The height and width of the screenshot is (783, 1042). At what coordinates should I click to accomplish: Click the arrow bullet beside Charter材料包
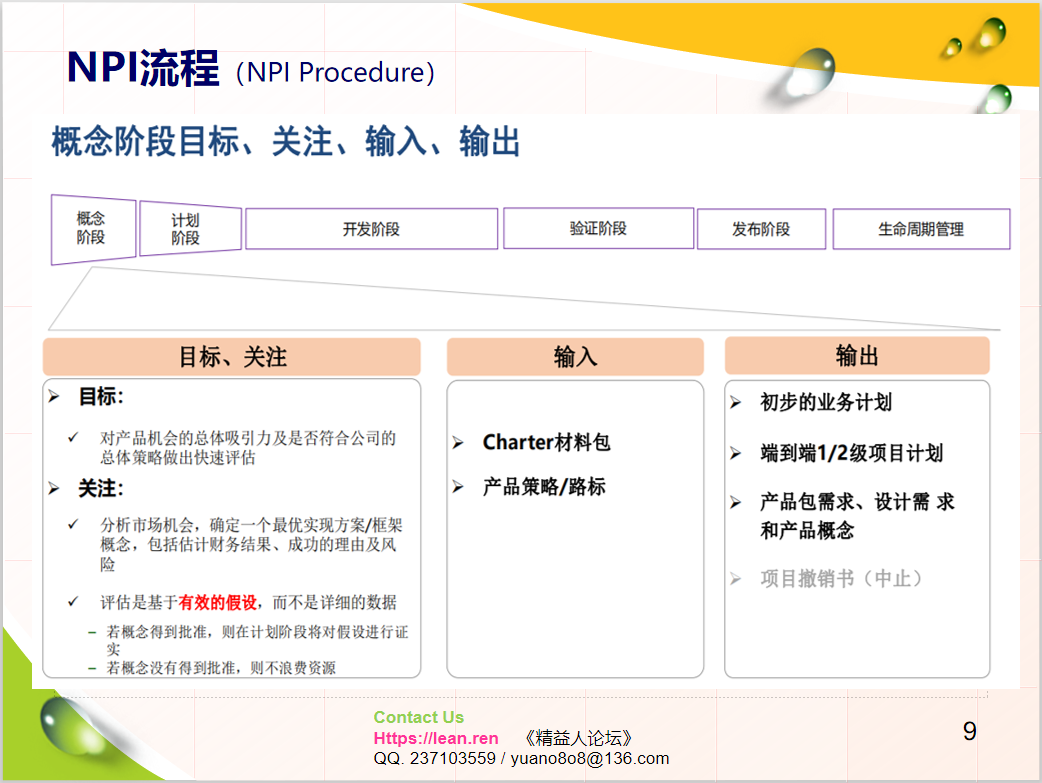tap(458, 443)
